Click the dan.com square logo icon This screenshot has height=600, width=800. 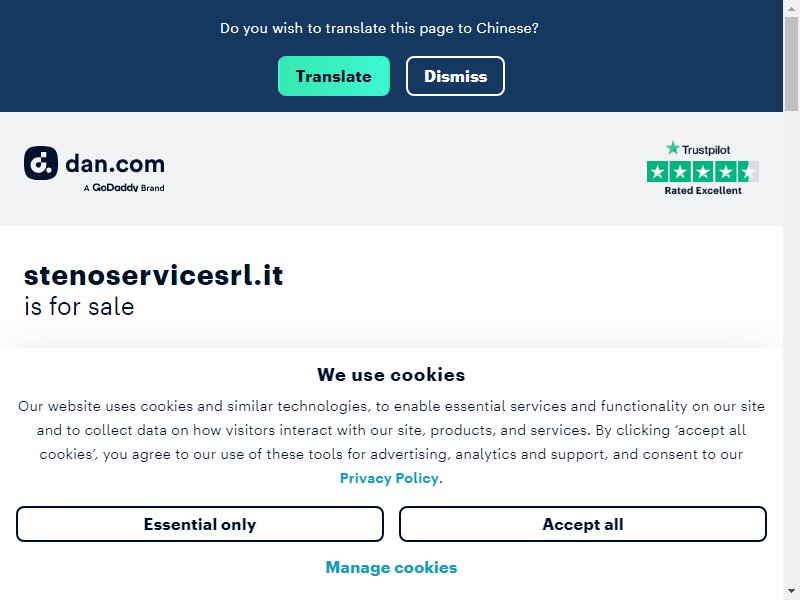[x=41, y=163]
